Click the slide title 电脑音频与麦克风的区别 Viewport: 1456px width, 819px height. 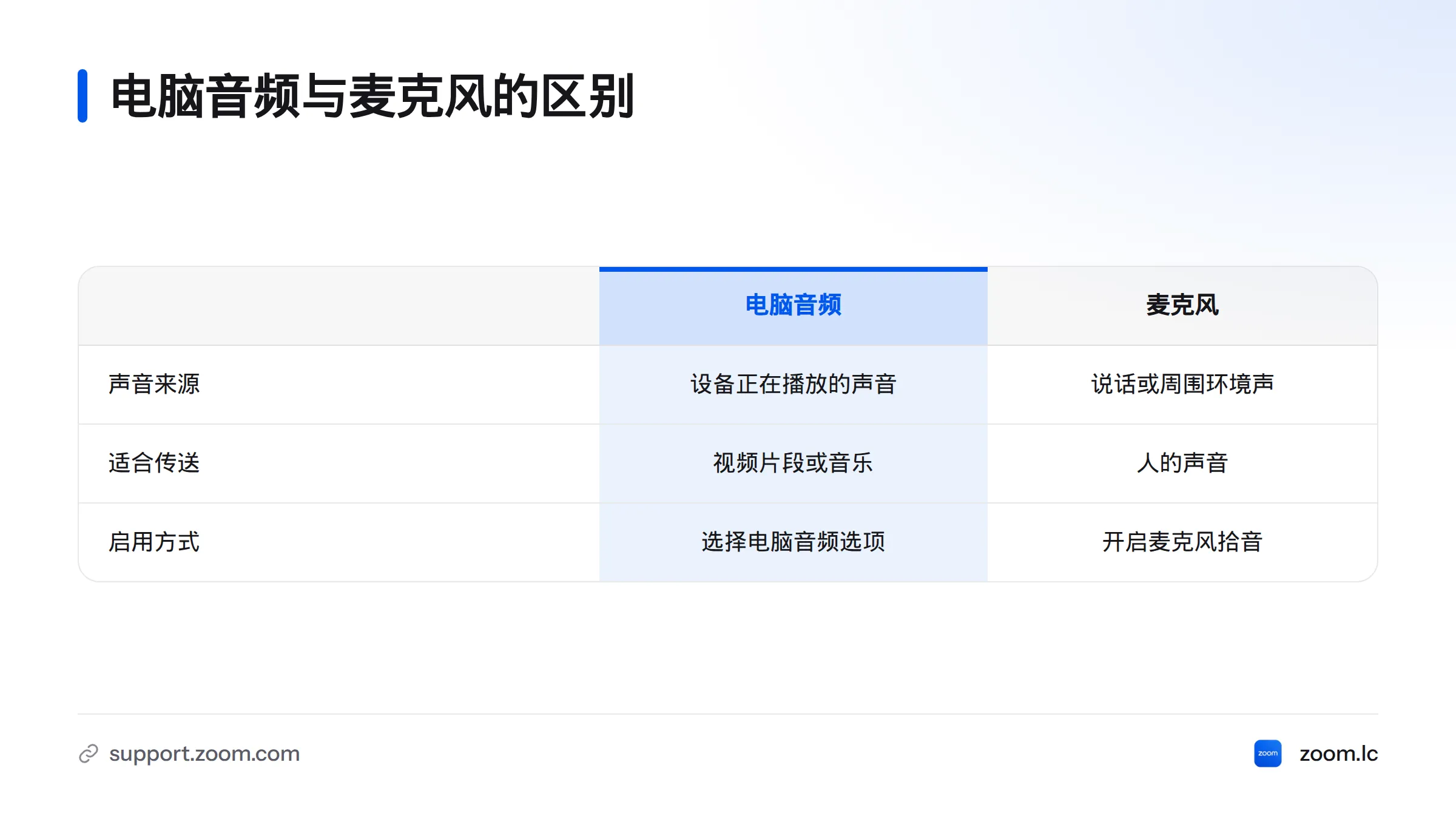coord(372,96)
